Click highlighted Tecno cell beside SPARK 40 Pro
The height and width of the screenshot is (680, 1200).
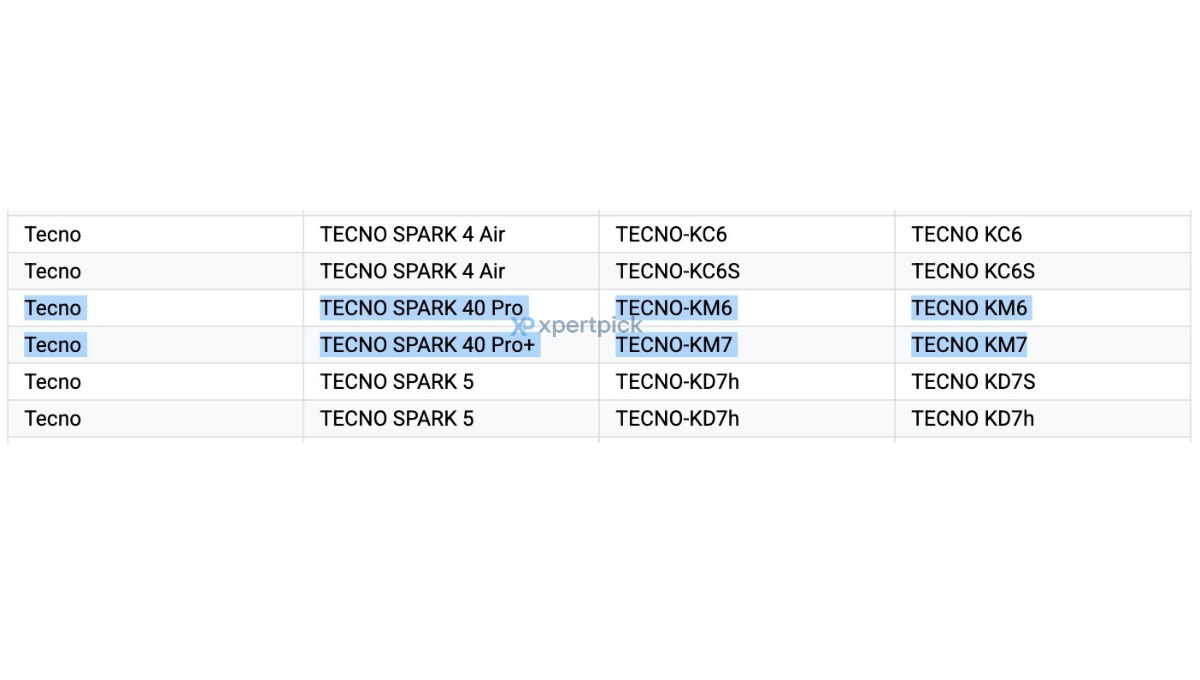tap(155, 308)
